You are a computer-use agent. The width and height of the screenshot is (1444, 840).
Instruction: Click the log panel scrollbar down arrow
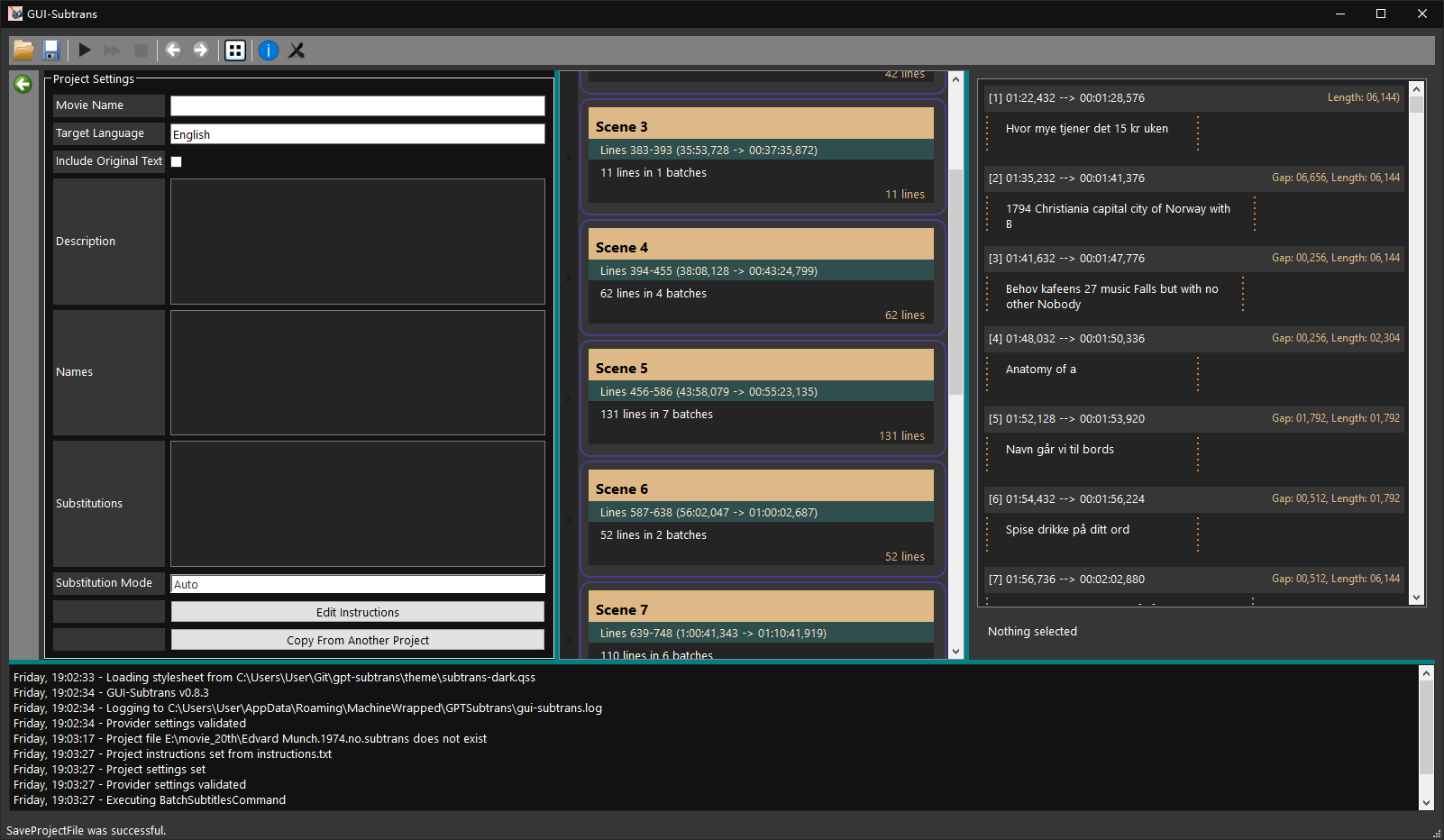click(1426, 803)
